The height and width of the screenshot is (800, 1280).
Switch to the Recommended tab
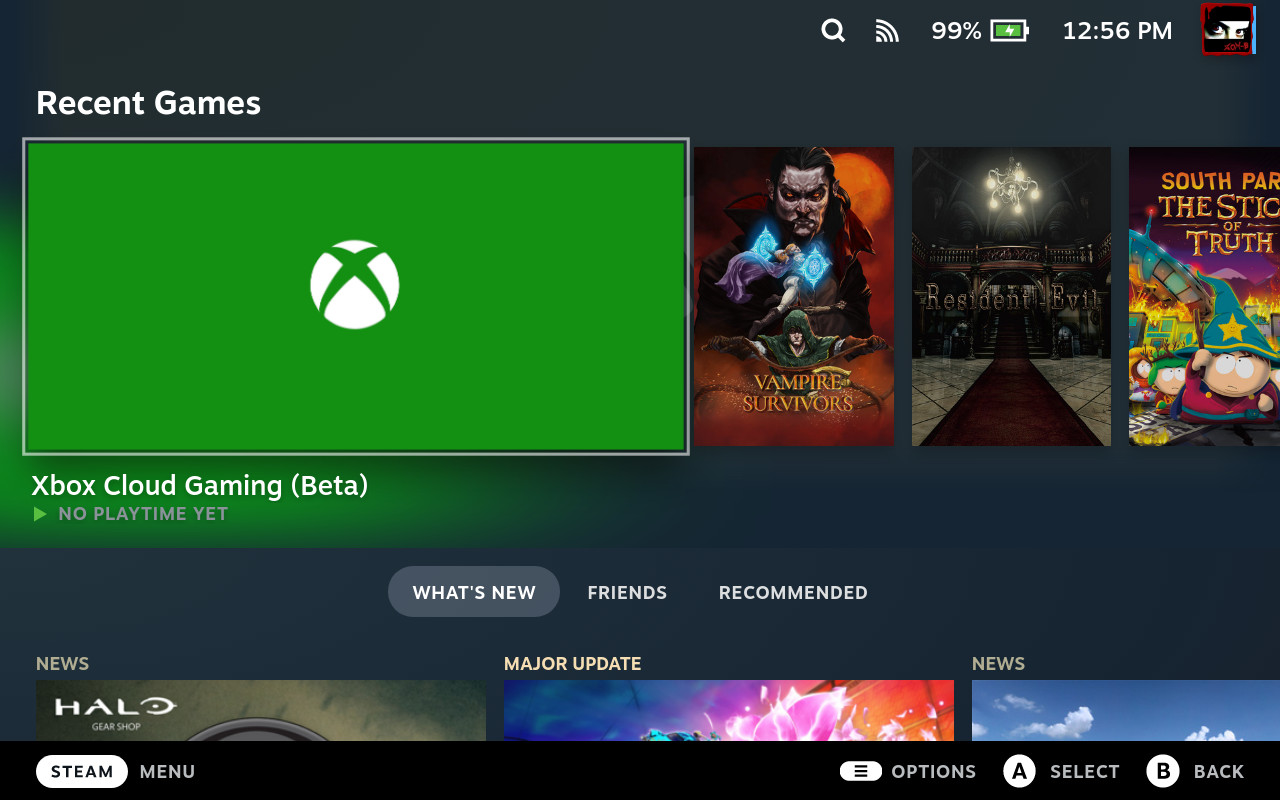tap(793, 592)
